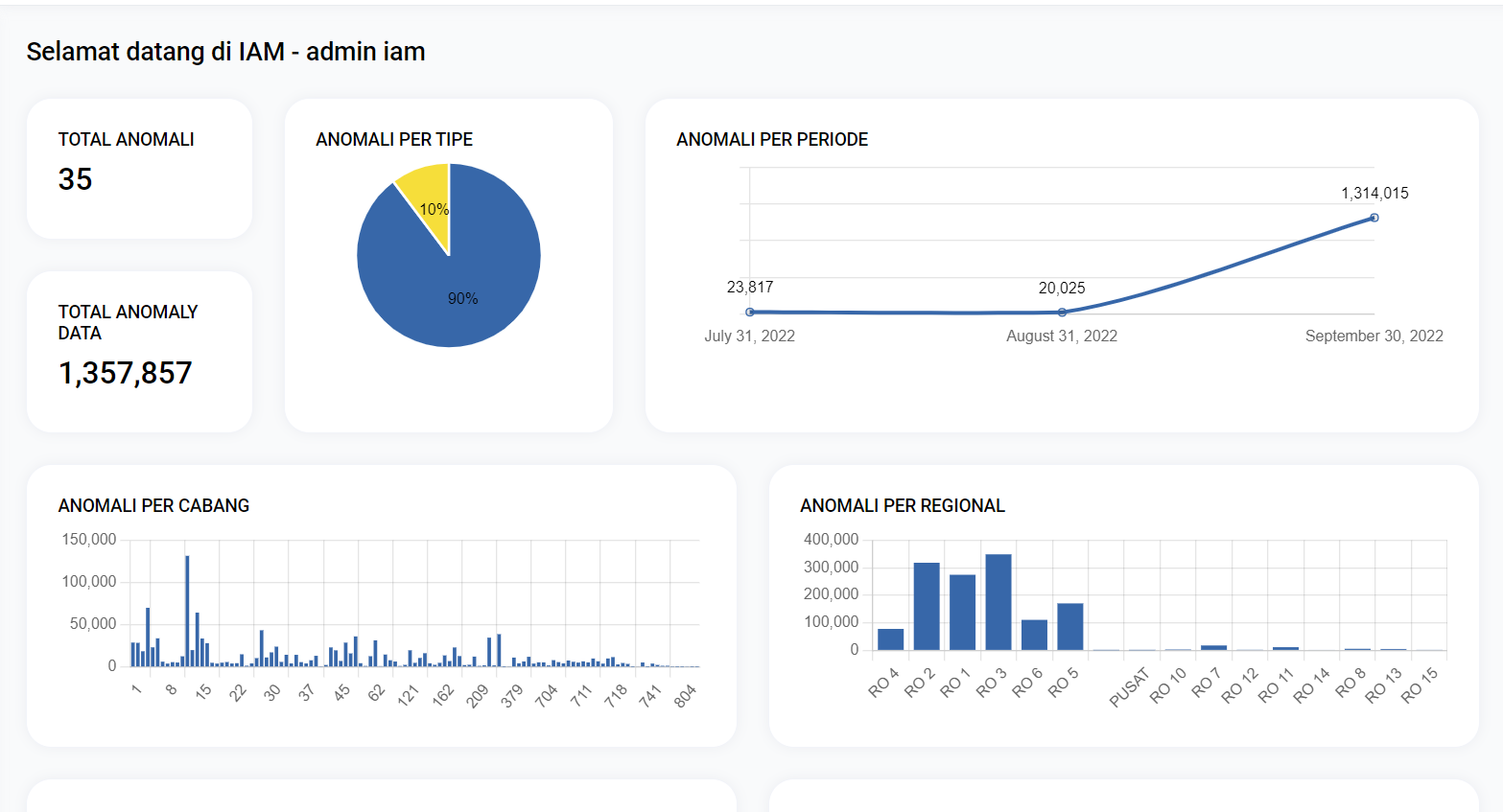Click the 150,000 y-axis label in cabang chart
1503x812 pixels.
pyautogui.click(x=89, y=539)
